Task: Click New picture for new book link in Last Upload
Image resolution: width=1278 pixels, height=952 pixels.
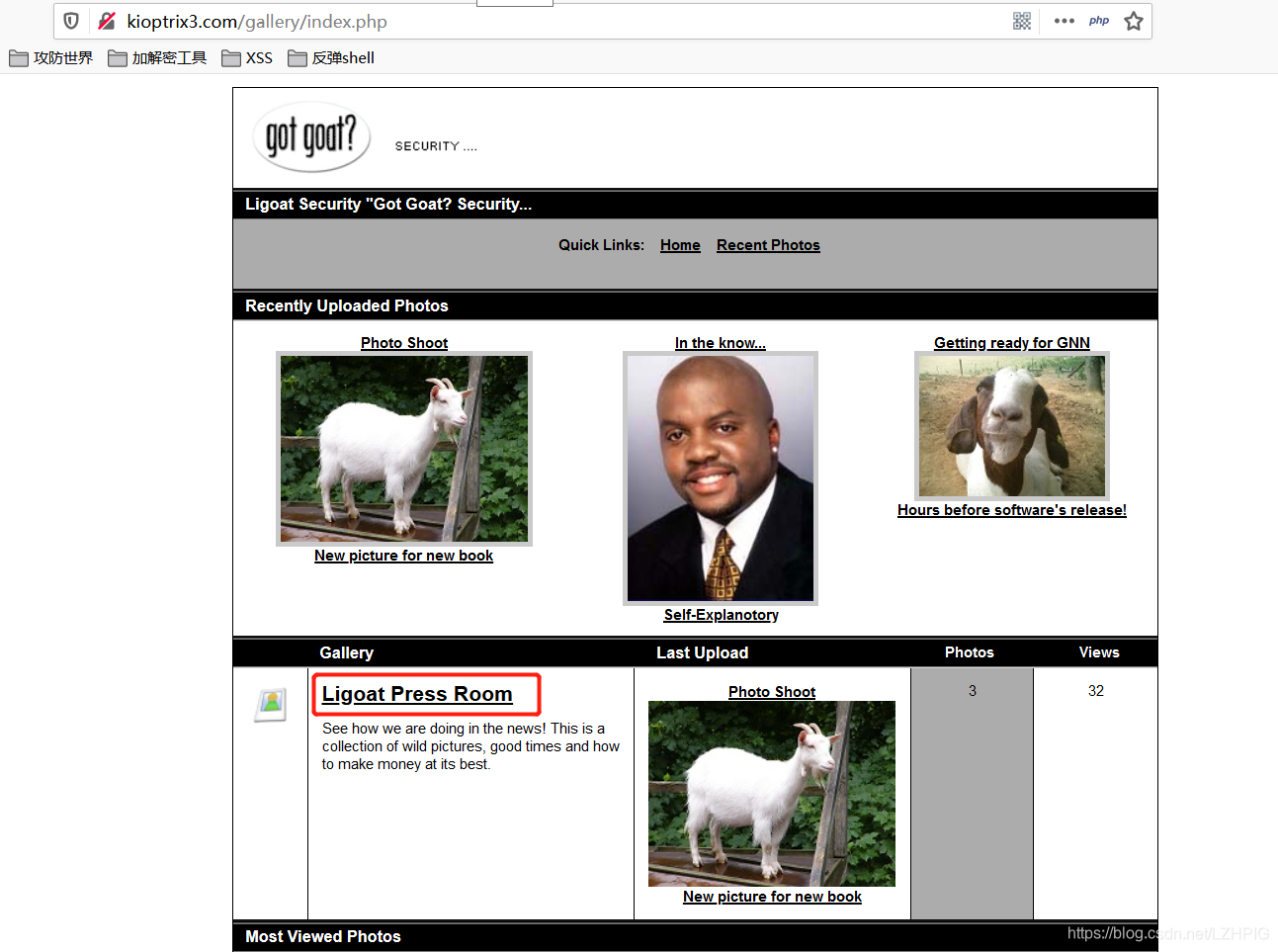Action: 772,897
